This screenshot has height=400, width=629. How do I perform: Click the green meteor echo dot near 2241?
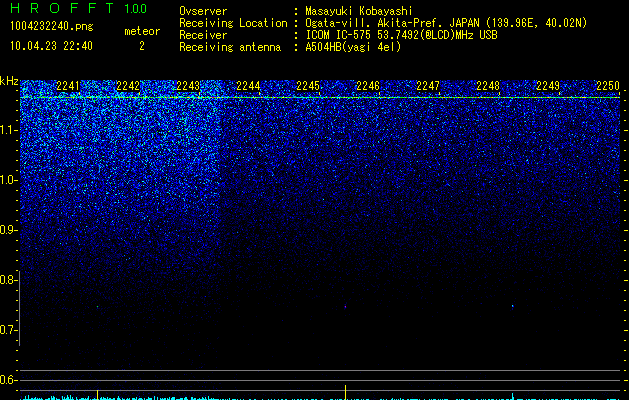(x=97, y=307)
